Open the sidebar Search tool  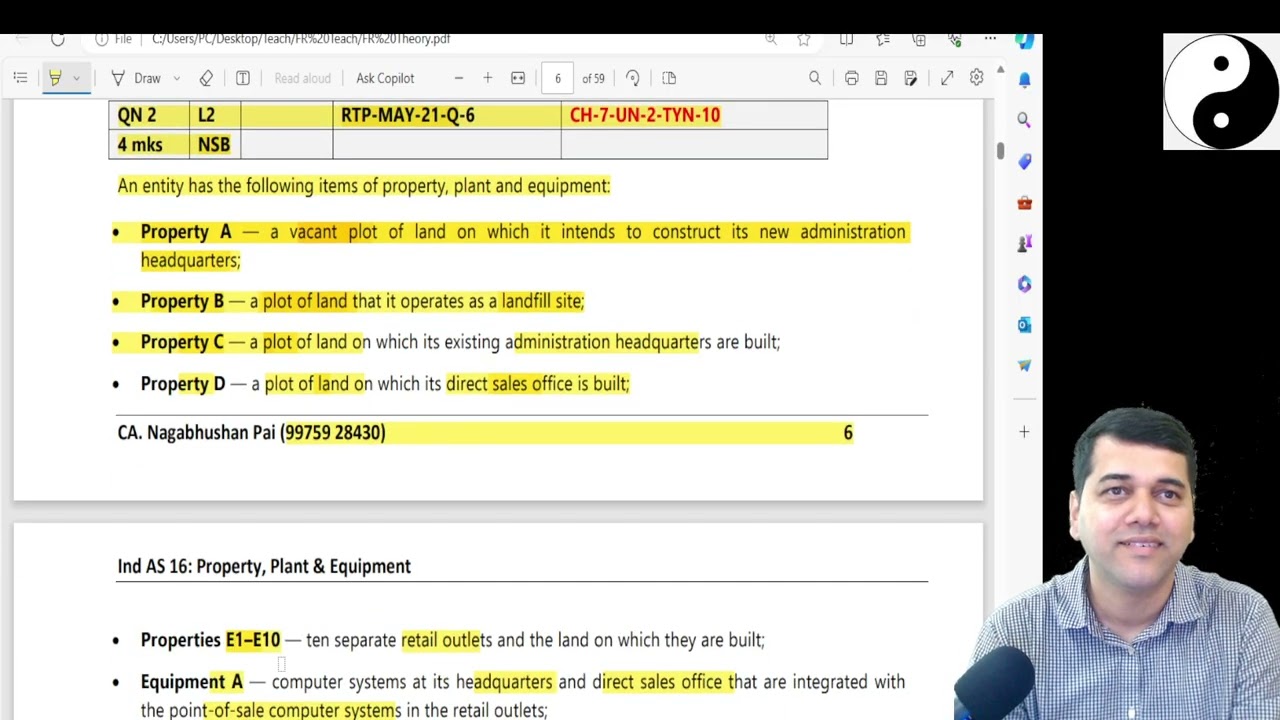[1024, 120]
